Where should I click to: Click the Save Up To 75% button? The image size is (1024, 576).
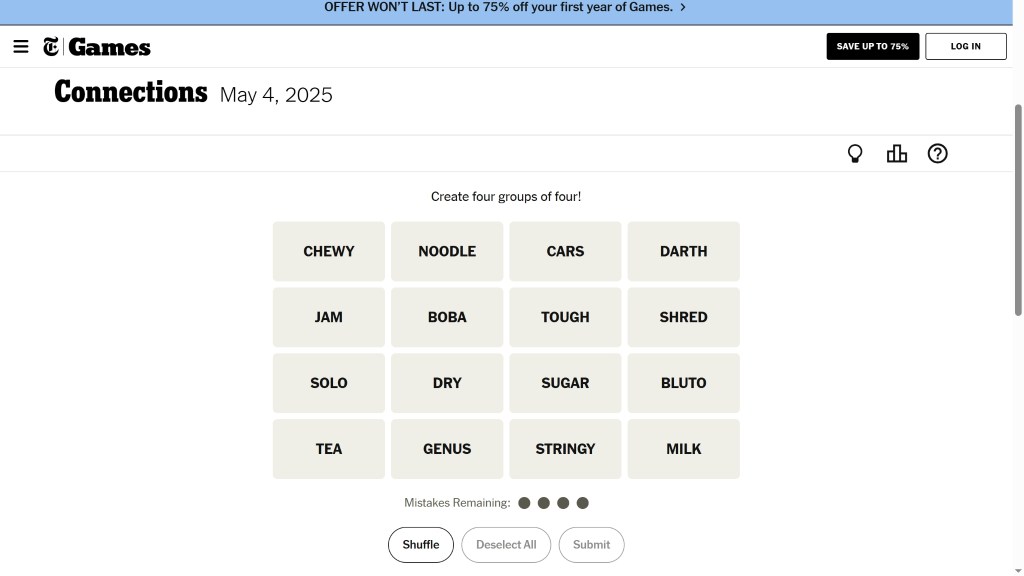pyautogui.click(x=872, y=47)
